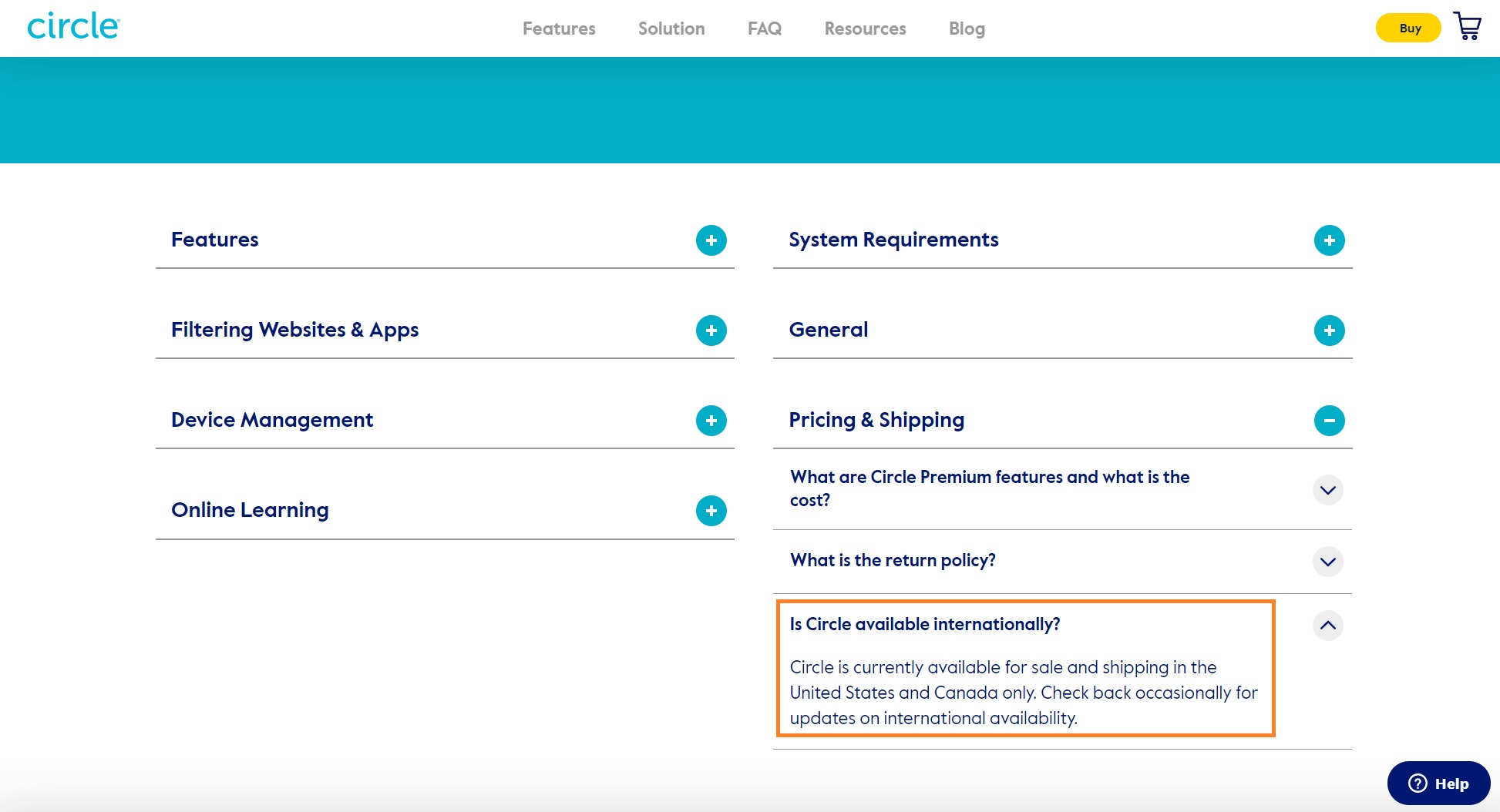Go to the Solution navigation item
The image size is (1500, 812).
671,29
